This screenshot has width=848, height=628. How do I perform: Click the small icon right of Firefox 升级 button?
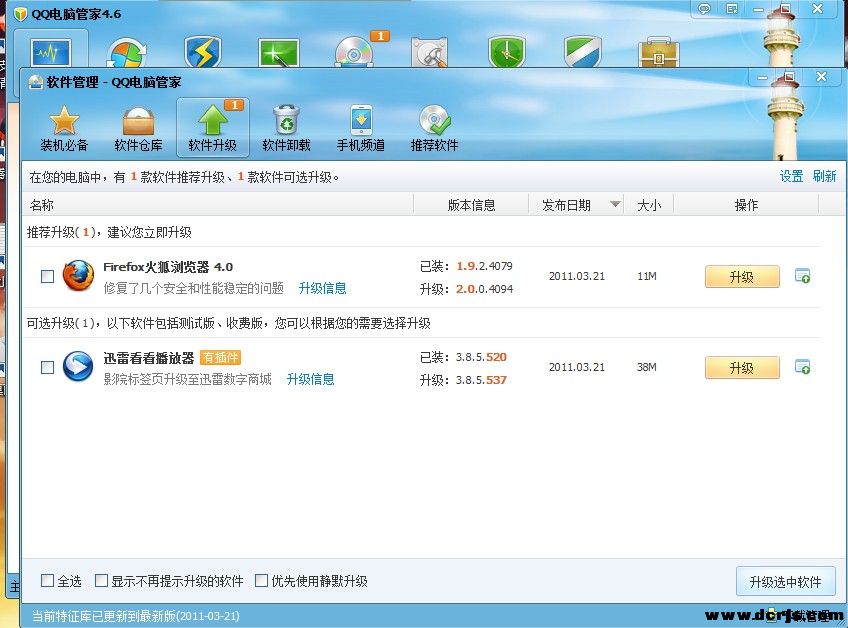pos(802,276)
